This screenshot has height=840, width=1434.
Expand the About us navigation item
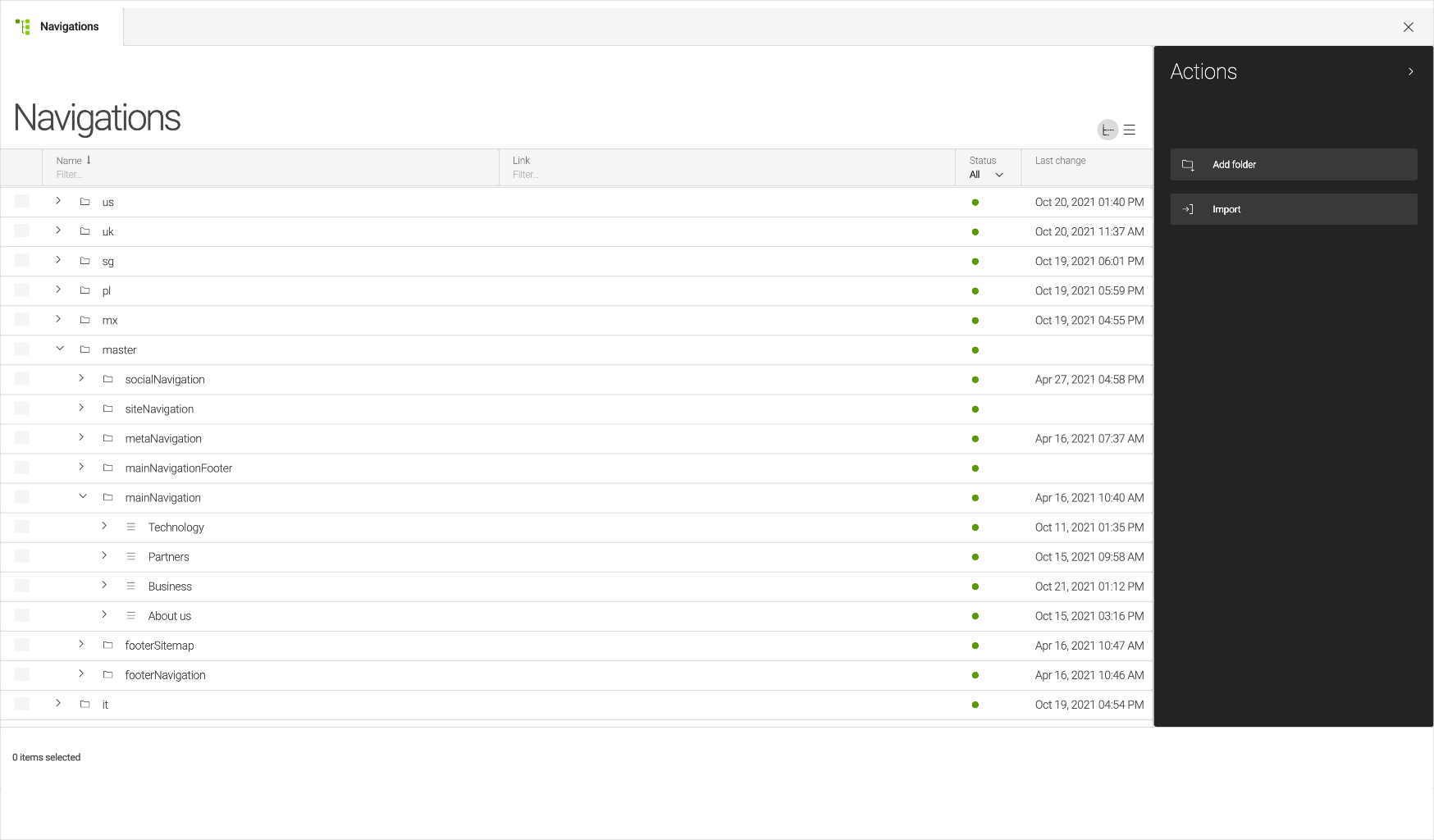point(104,614)
